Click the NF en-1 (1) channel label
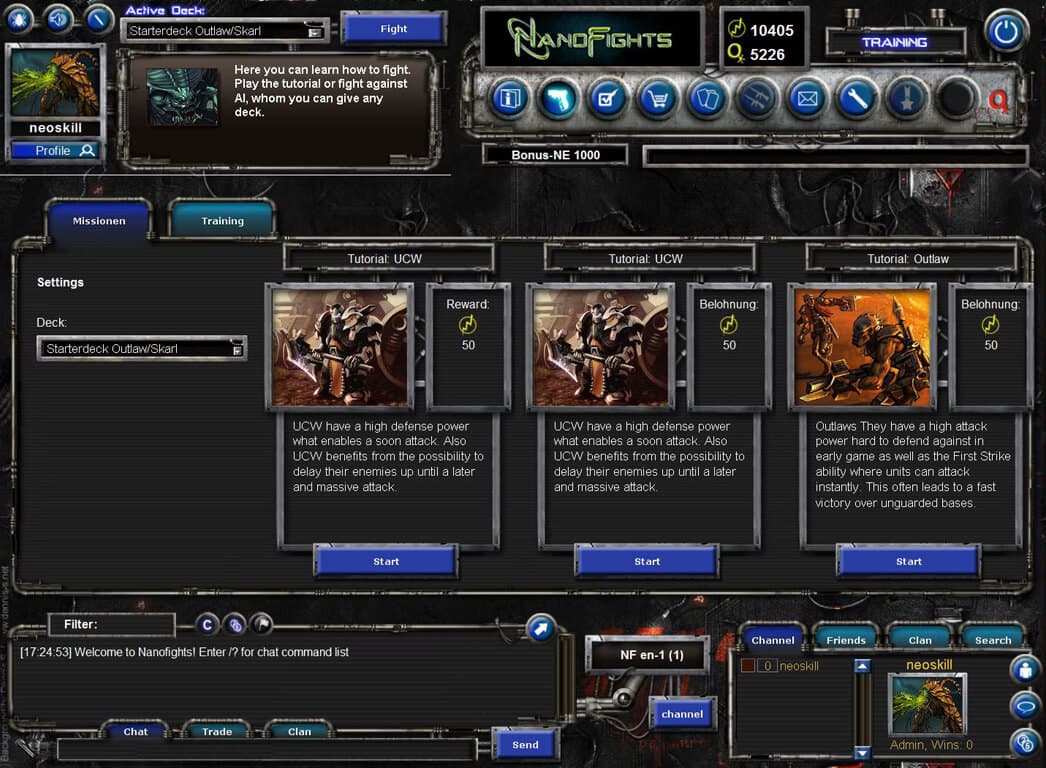1046x768 pixels. coord(652,655)
